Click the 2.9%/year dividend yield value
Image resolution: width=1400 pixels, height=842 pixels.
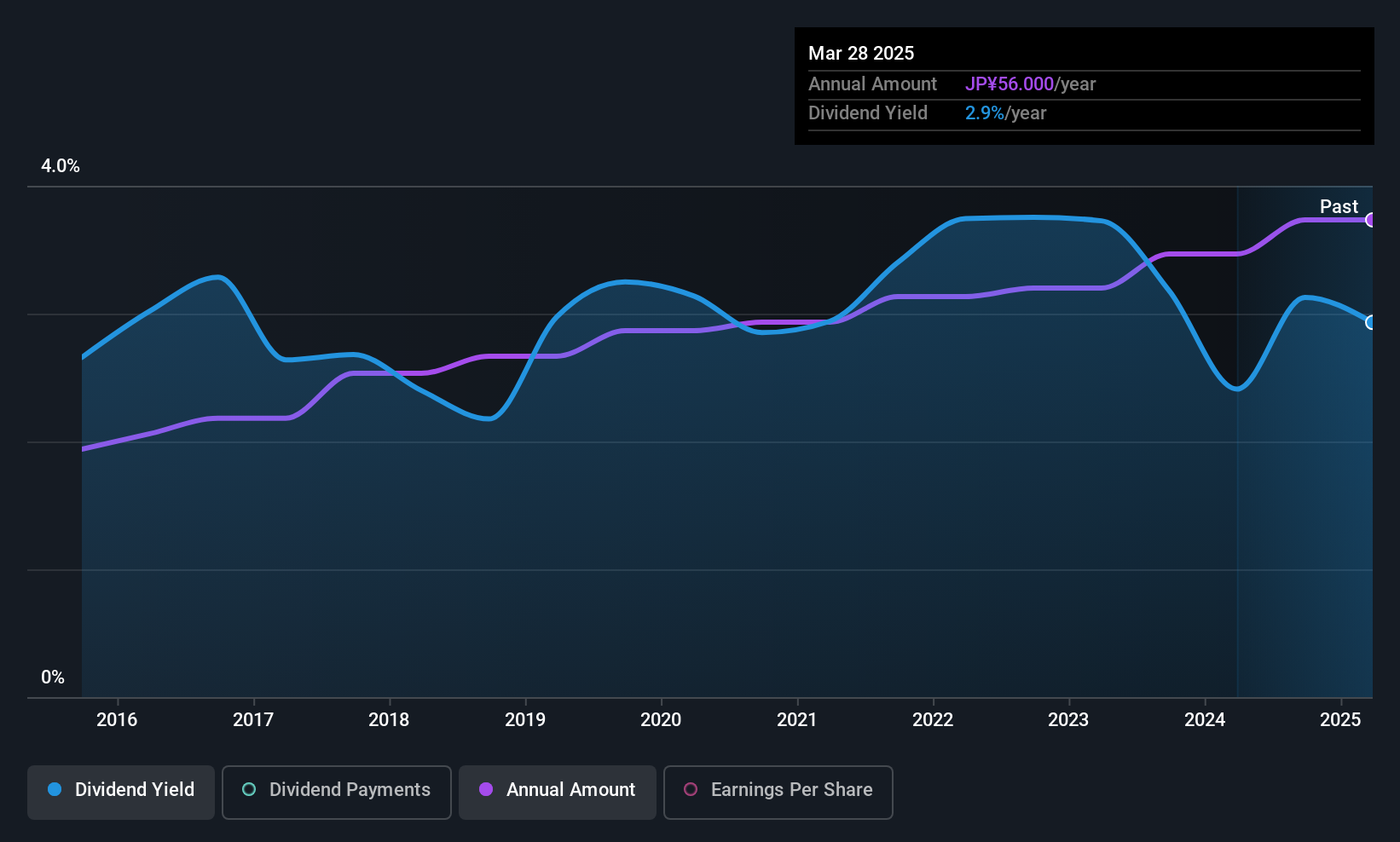[x=1005, y=112]
